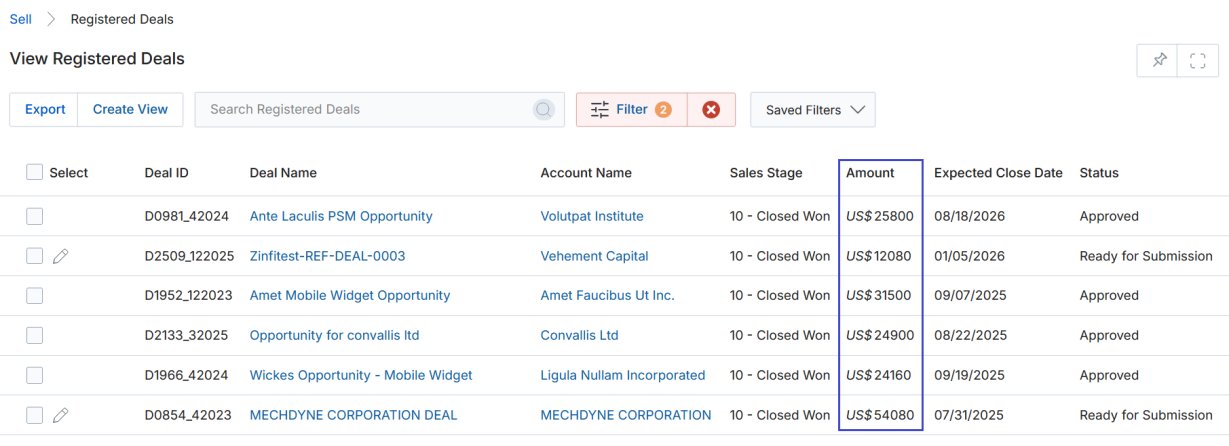
Task: Toggle the Select all checkbox
Action: [x=35, y=172]
